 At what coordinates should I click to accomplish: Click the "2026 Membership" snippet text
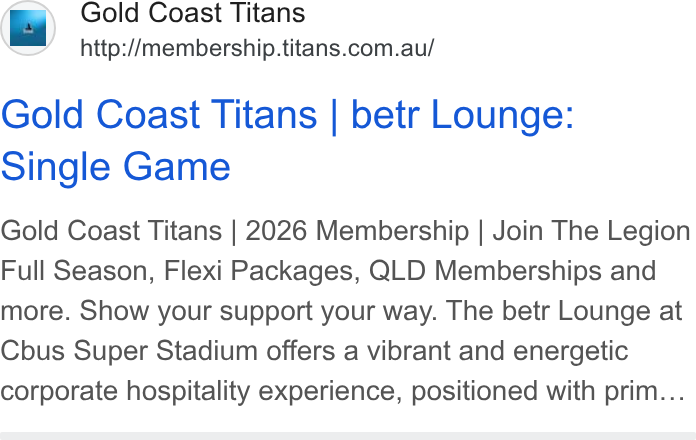pos(357,231)
